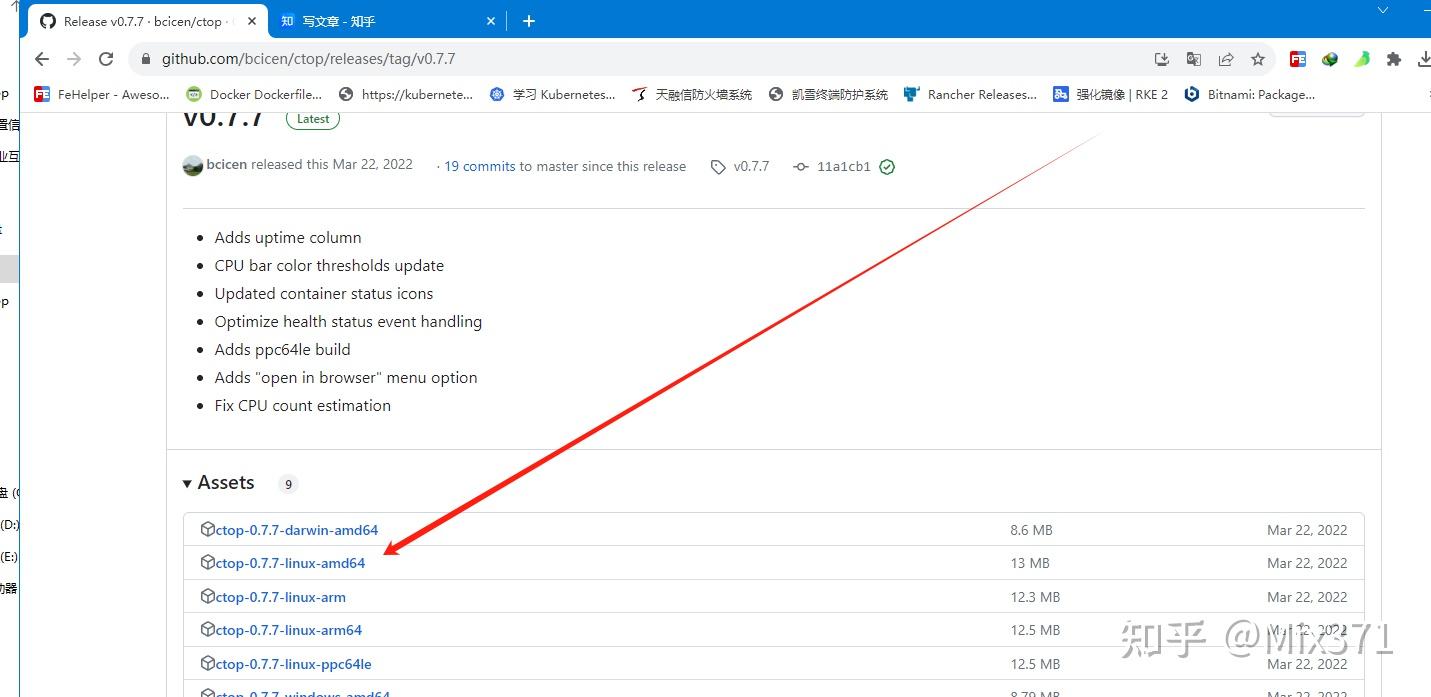Open the Bitnami: Package bookmark
1431x697 pixels.
click(x=1250, y=94)
